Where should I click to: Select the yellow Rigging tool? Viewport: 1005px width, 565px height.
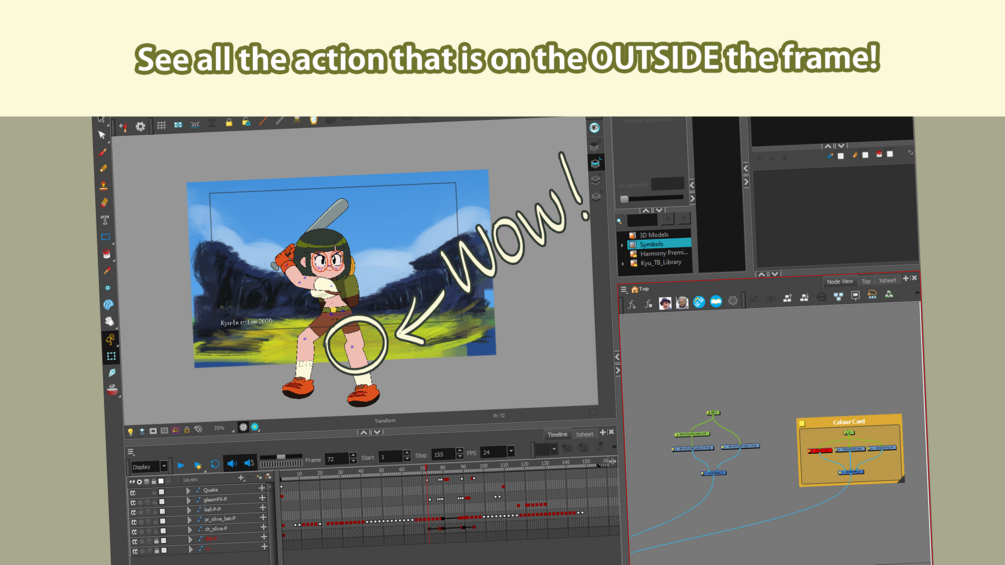pos(110,339)
